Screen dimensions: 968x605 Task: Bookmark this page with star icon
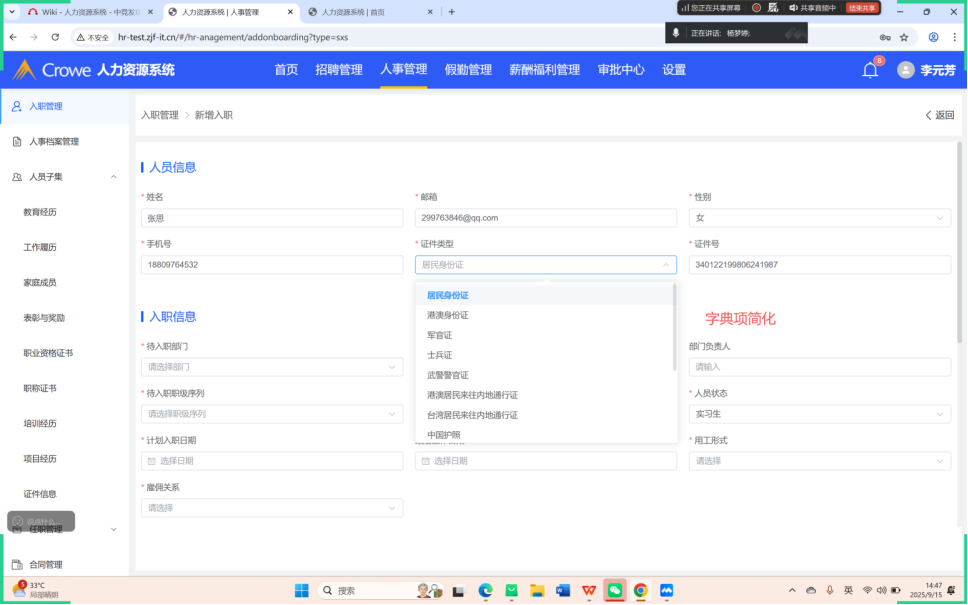pyautogui.click(x=904, y=37)
